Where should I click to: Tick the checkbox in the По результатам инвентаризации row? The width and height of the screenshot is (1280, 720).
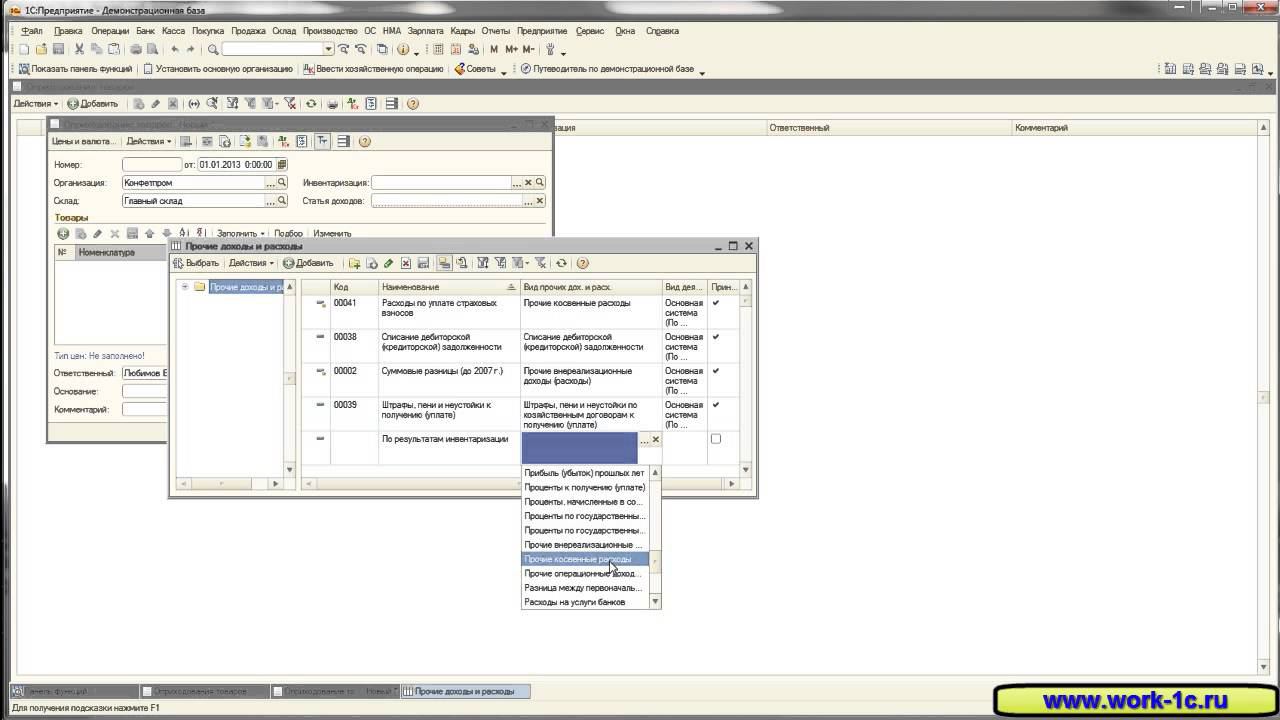pos(715,439)
